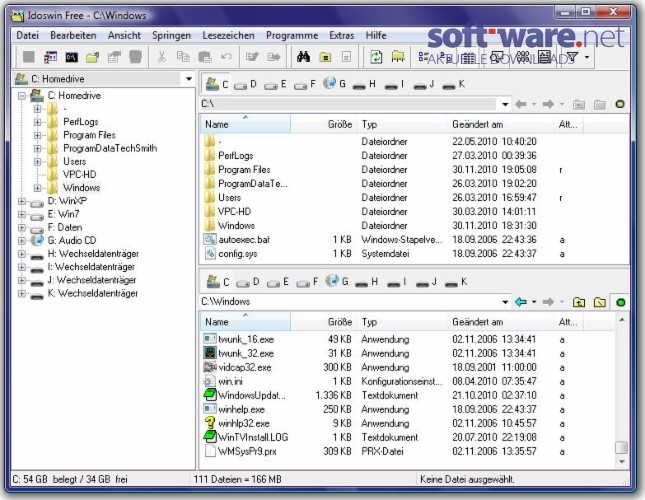Open file search with the binoculars icon

(303, 57)
